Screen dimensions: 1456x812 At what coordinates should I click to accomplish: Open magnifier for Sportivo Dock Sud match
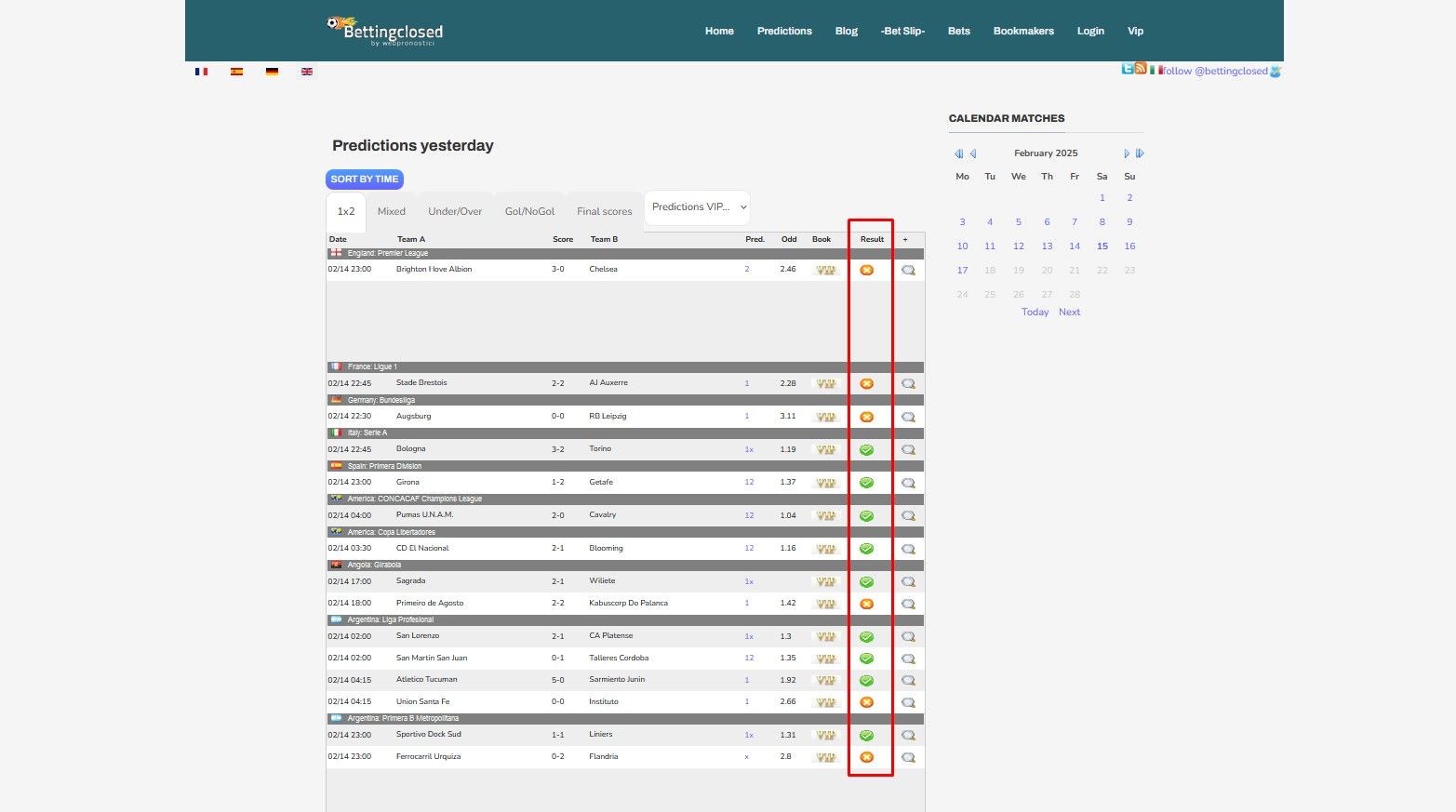(x=908, y=735)
